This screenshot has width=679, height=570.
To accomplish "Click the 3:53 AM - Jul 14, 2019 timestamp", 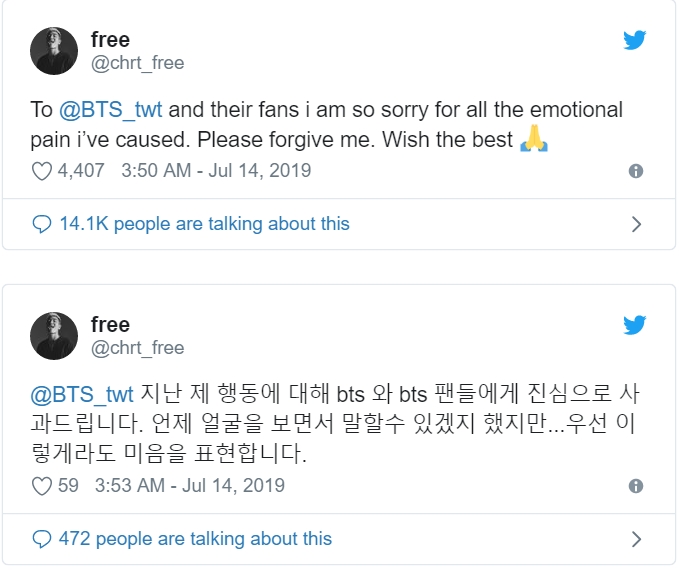I will pos(189,486).
